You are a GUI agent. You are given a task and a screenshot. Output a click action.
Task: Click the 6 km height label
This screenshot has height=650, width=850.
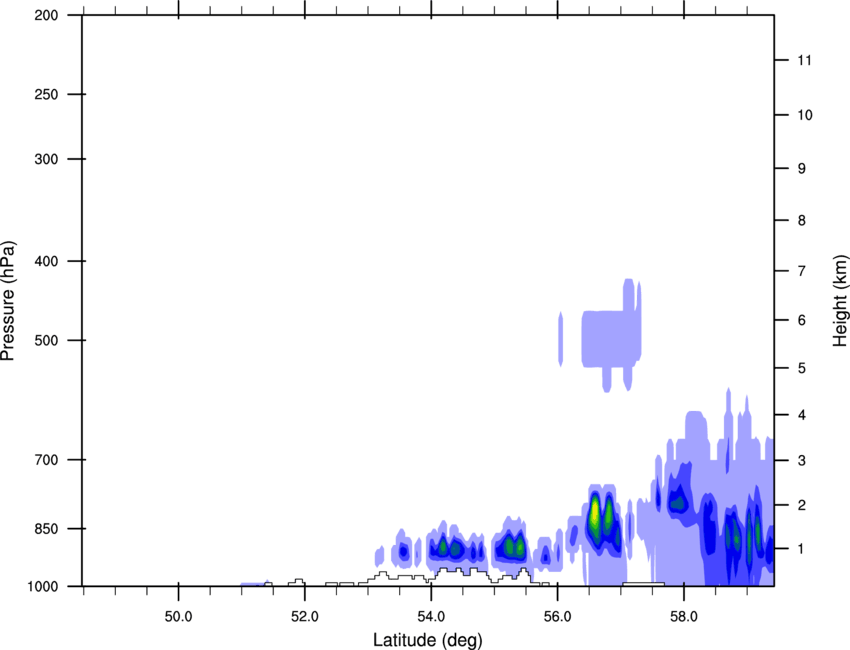tap(802, 320)
